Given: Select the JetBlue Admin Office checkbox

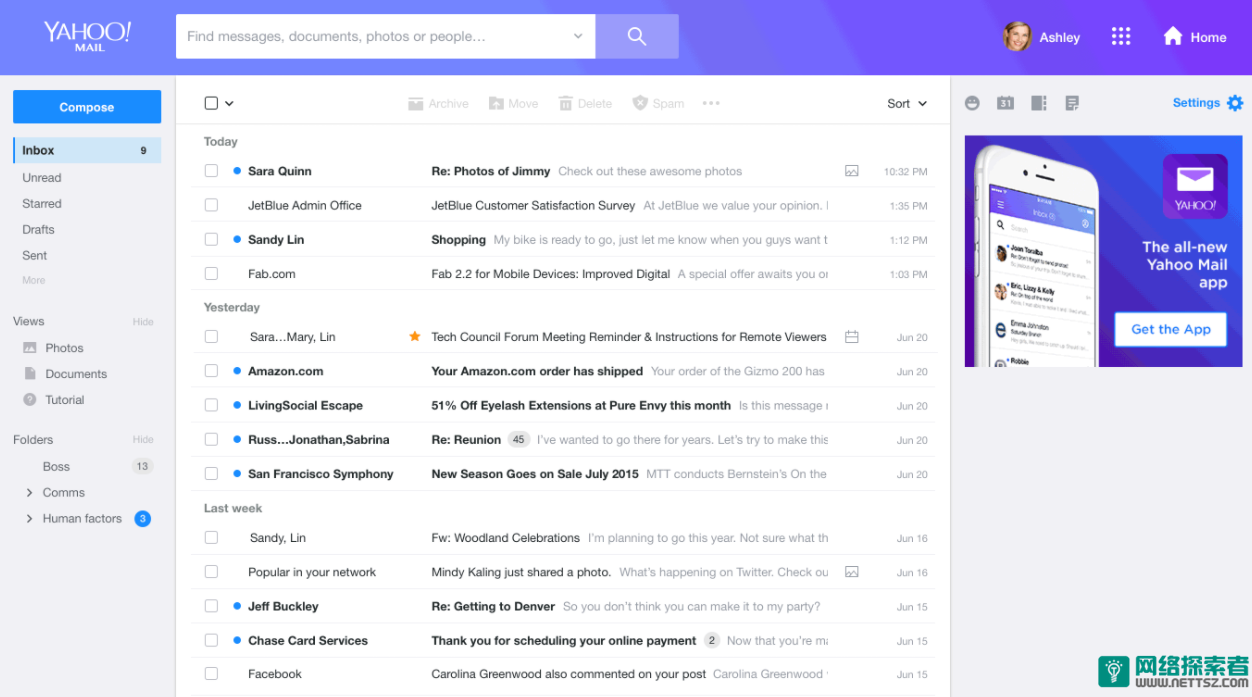Looking at the screenshot, I should click(211, 205).
